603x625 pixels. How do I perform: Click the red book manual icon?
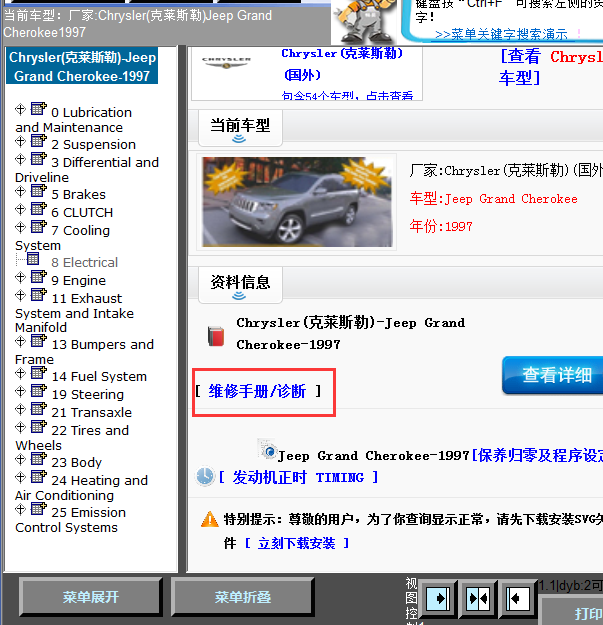[x=216, y=336]
